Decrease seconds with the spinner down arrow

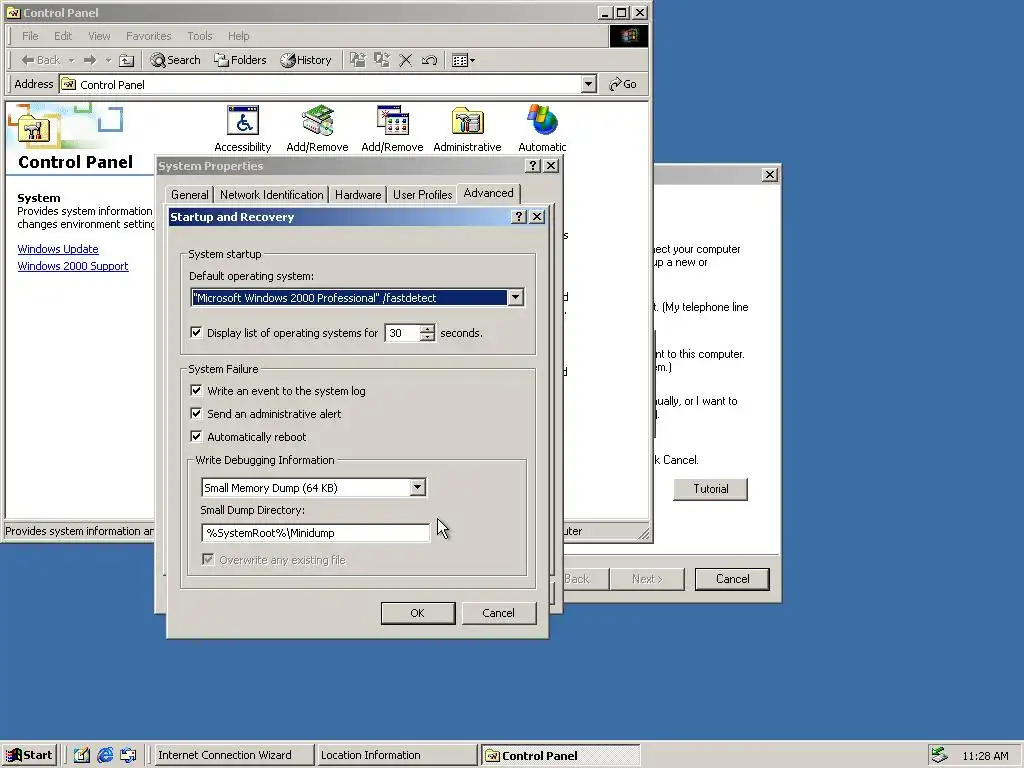pos(427,338)
